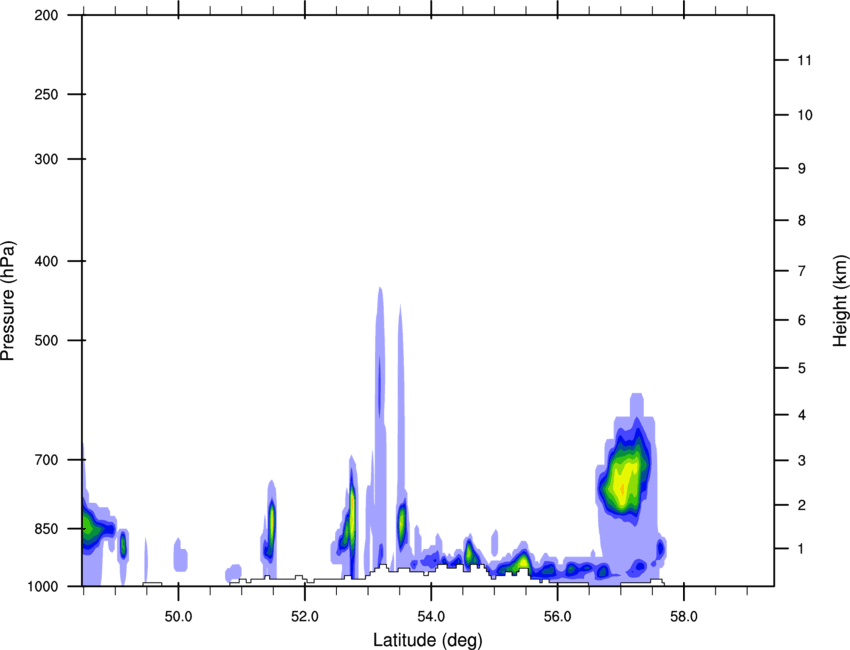Click the 'Latitude (deg)' axis title
Screen dimensions: 850x650
427,640
